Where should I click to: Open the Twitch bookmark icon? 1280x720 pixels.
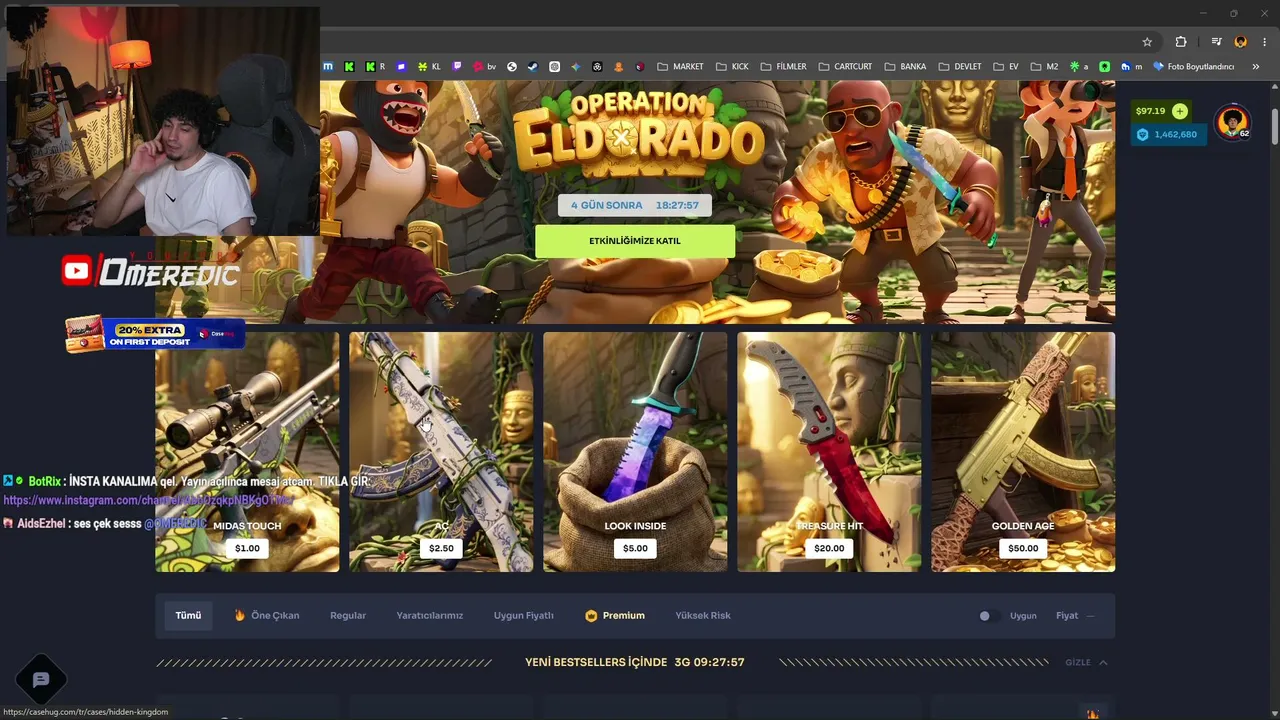pyautogui.click(x=458, y=67)
